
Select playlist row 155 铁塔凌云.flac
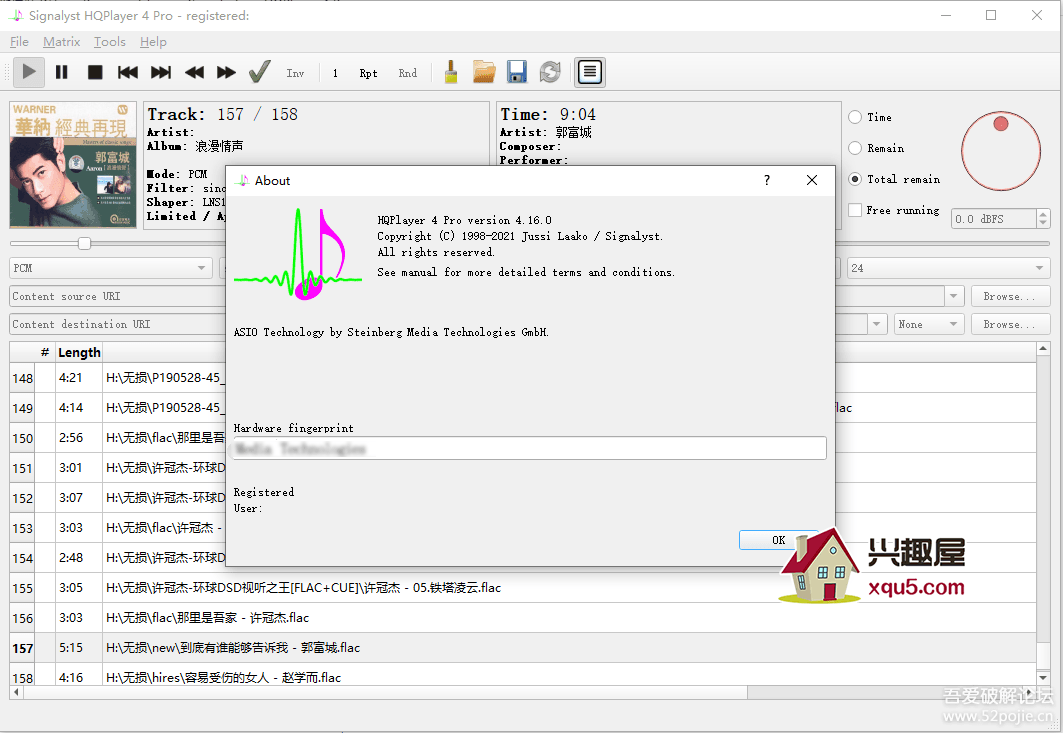click(x=523, y=587)
